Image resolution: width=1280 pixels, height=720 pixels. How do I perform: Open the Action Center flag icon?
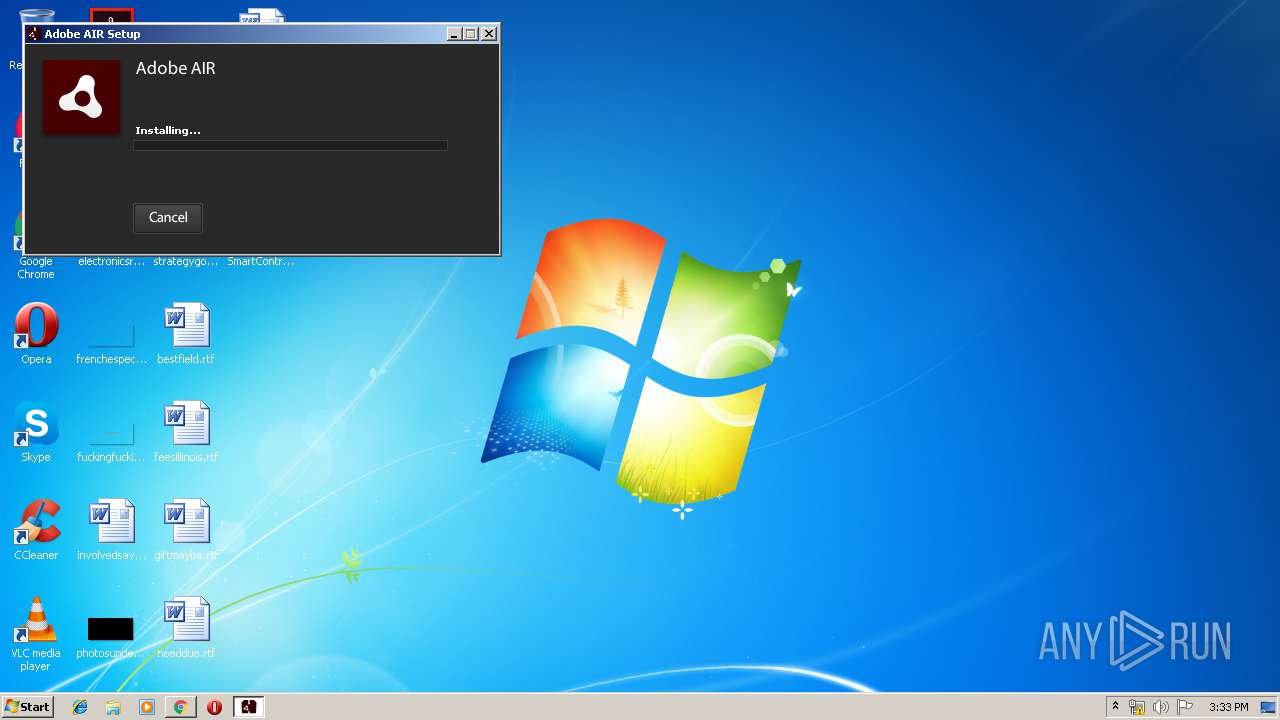tap(1185, 707)
